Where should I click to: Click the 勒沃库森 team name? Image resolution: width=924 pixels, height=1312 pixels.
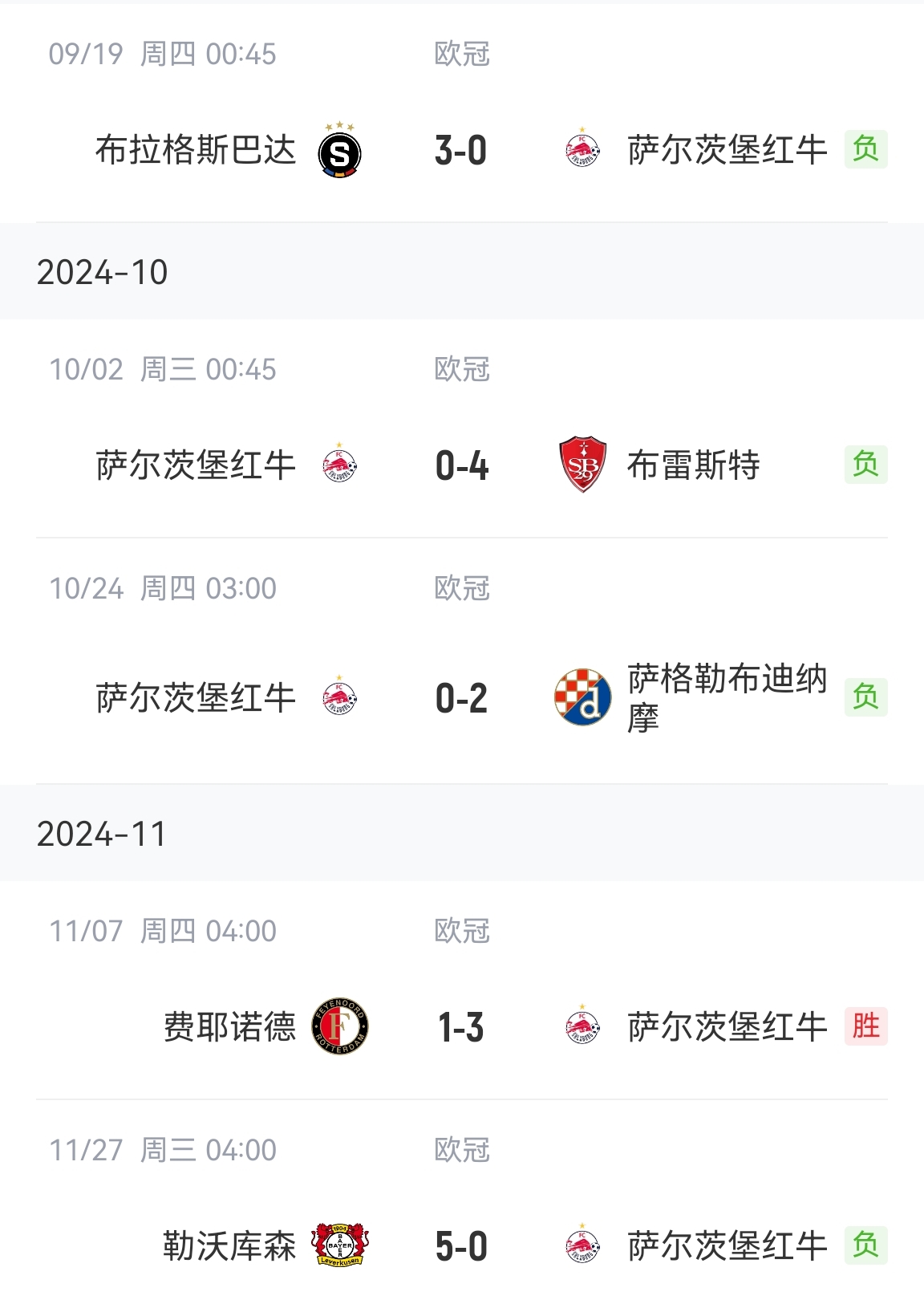(x=229, y=1245)
